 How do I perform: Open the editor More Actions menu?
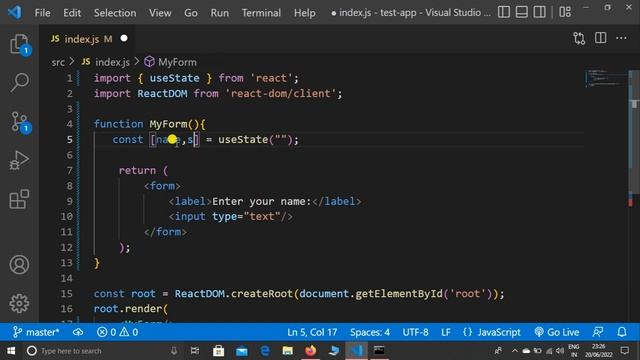pyautogui.click(x=621, y=38)
